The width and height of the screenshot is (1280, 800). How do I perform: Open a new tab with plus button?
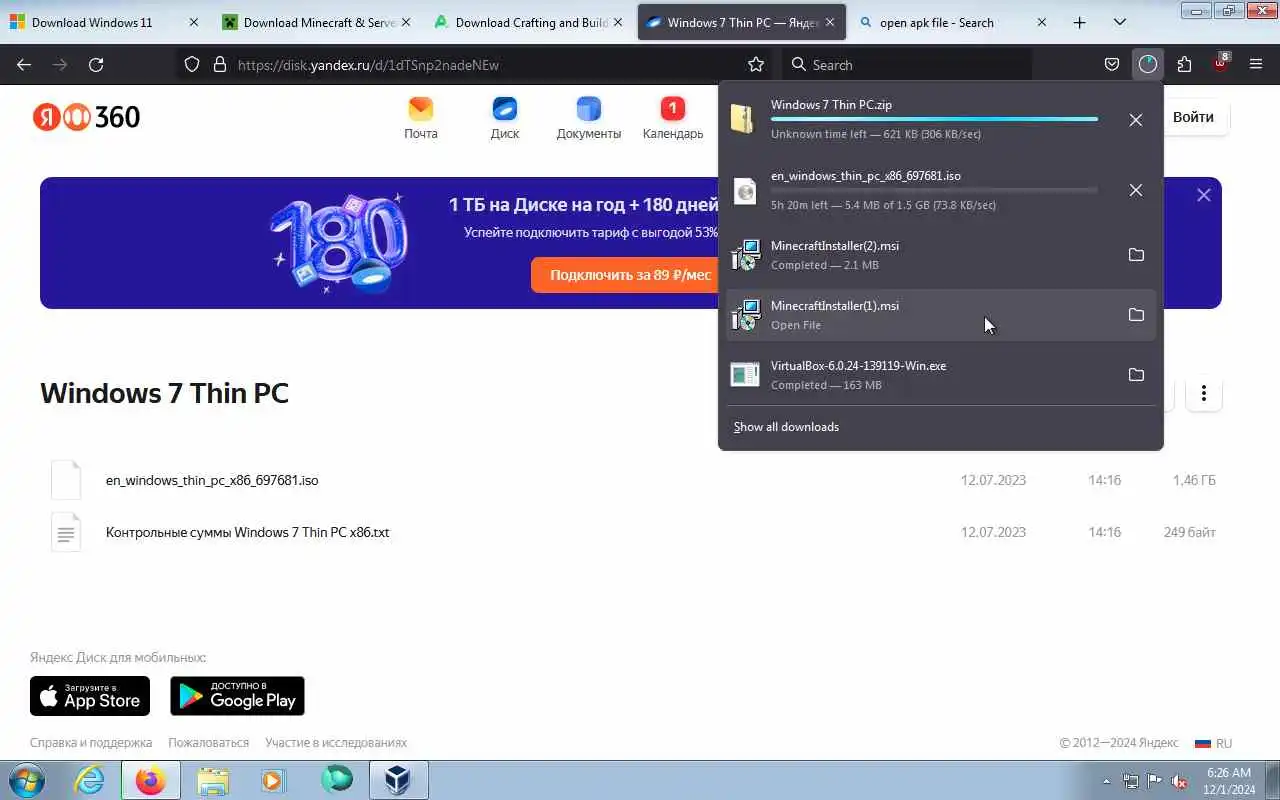pyautogui.click(x=1079, y=22)
